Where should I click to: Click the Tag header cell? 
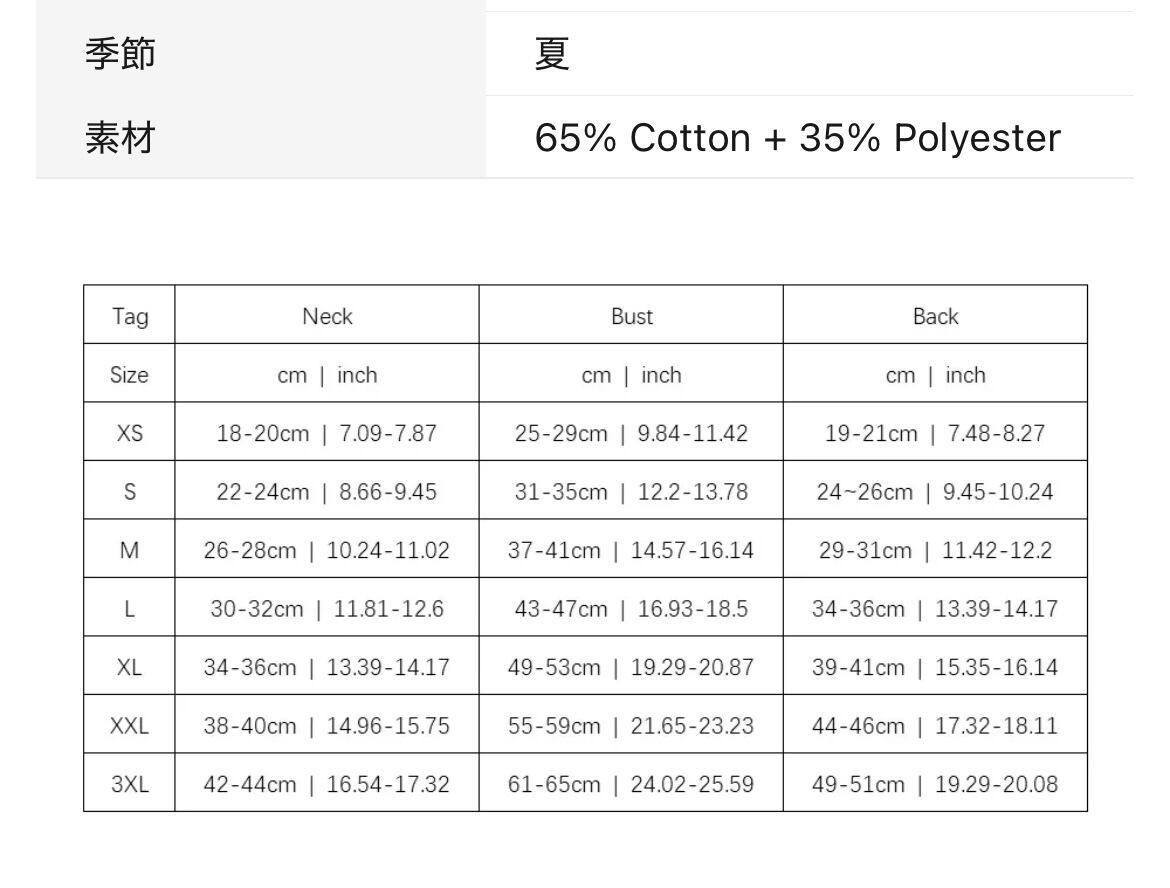click(130, 316)
